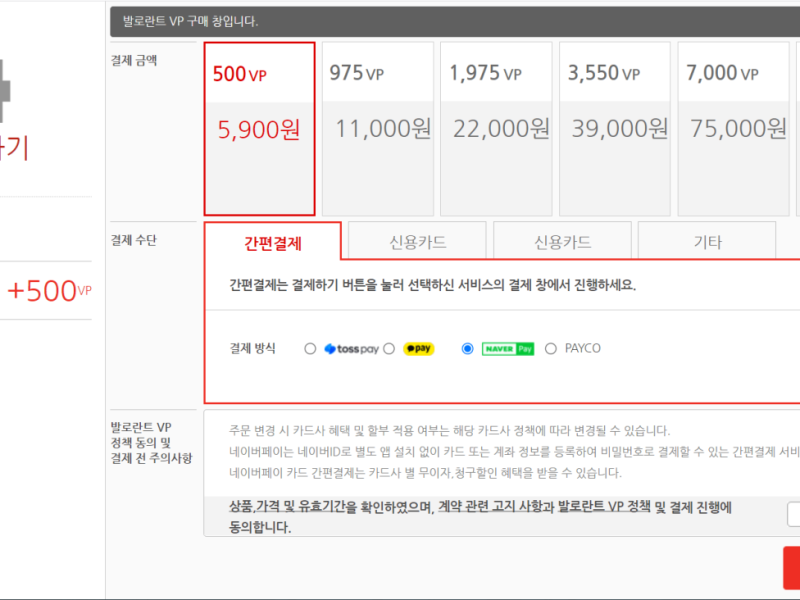Click the PAYCO label

[583, 348]
